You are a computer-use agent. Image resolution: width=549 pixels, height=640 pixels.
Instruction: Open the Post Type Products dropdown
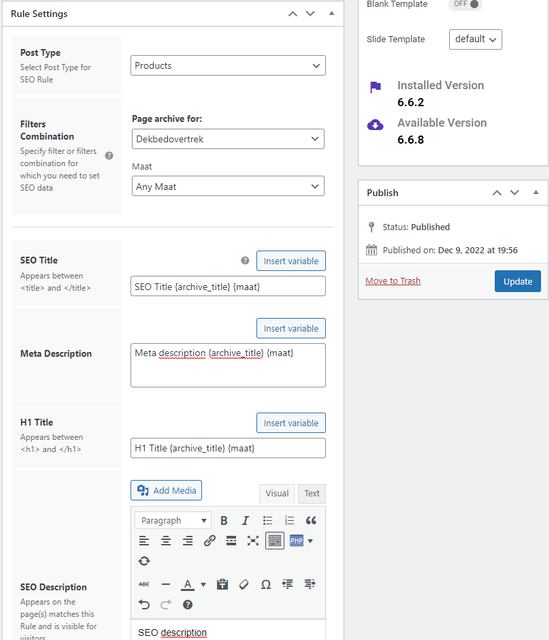coord(228,66)
